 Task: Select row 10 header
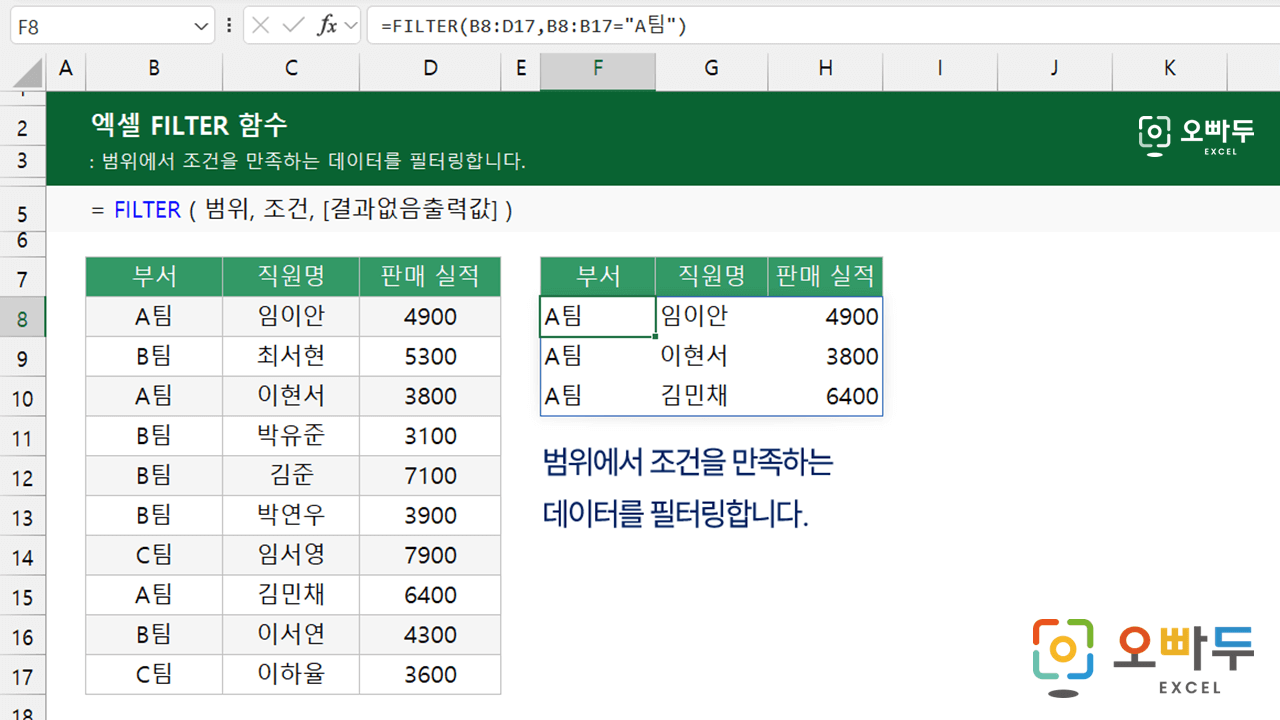[x=23, y=398]
